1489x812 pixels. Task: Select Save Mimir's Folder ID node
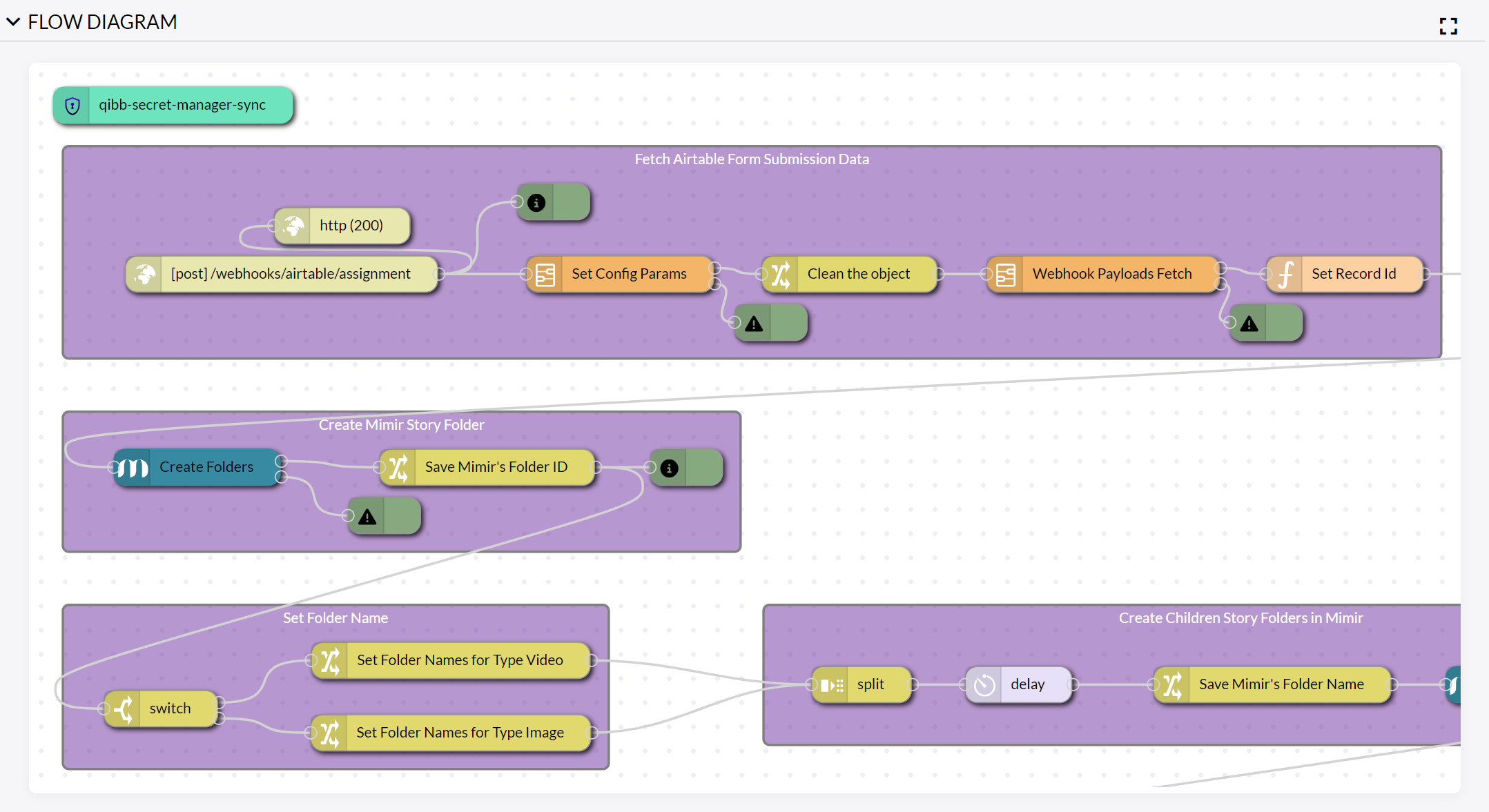(x=496, y=467)
